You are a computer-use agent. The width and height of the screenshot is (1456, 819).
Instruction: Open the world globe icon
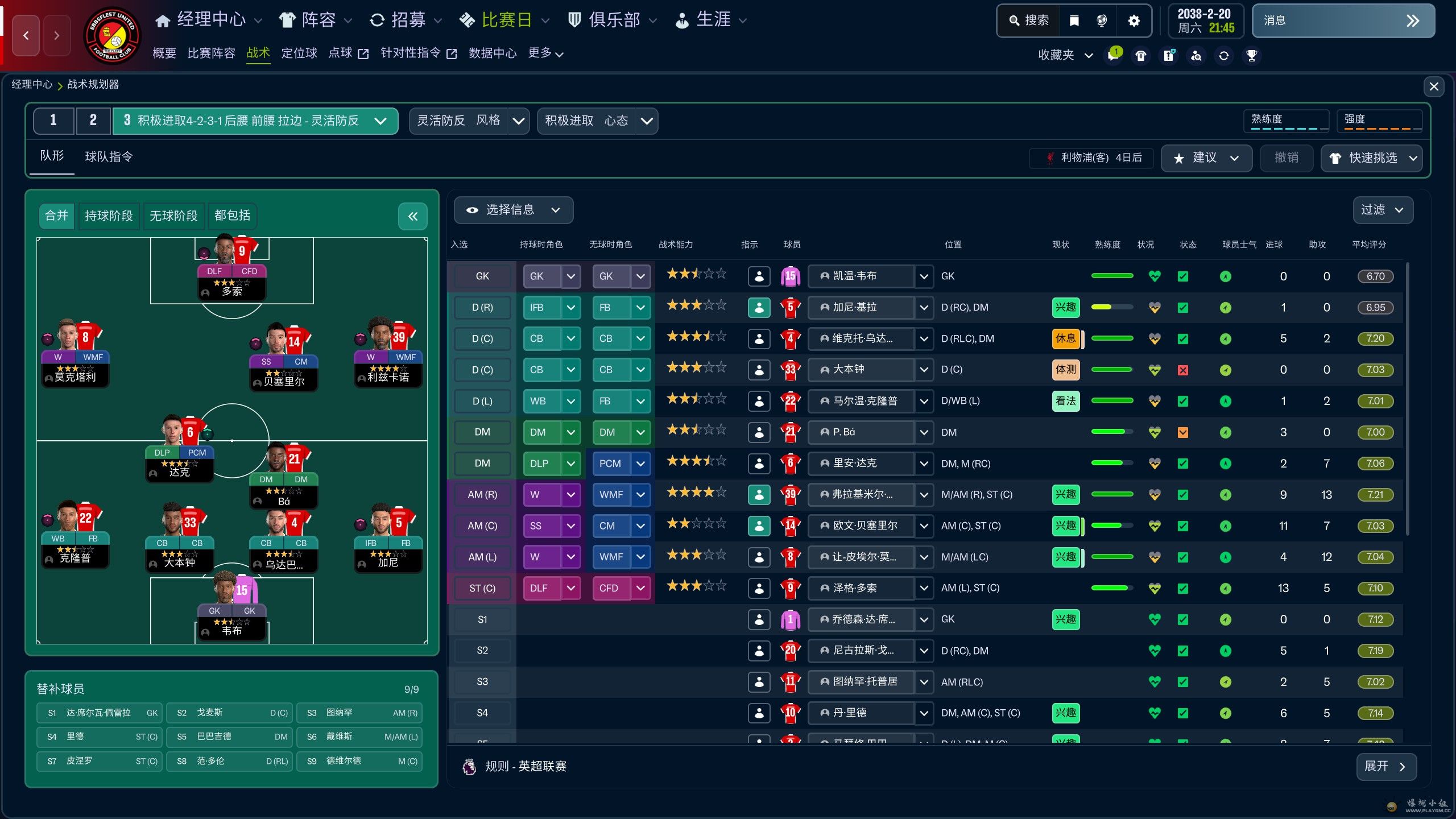pyautogui.click(x=1102, y=21)
